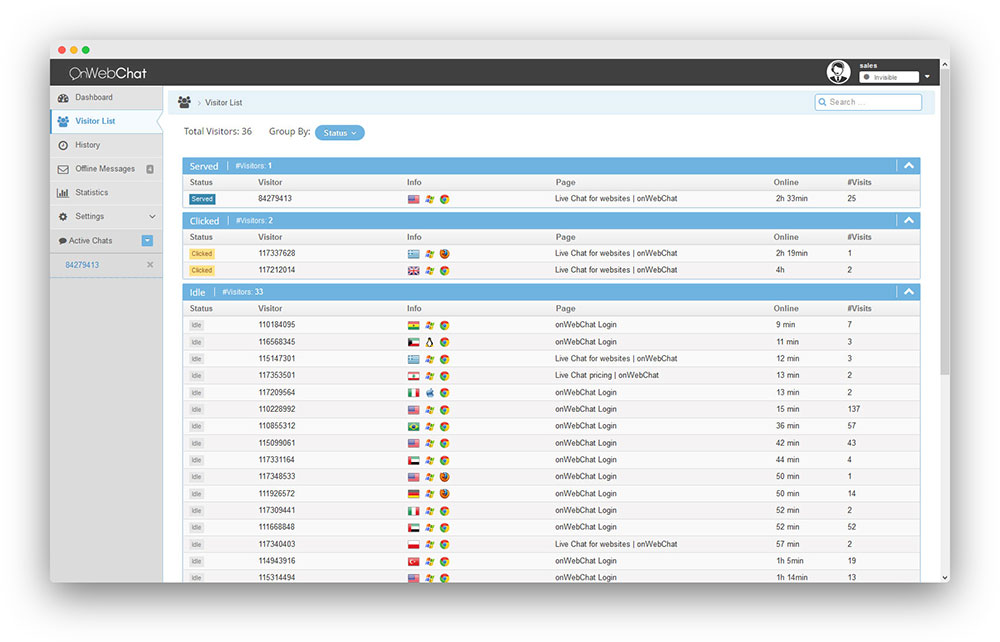This screenshot has height=642, width=1000.
Task: Collapse the Idle group
Action: 909,292
